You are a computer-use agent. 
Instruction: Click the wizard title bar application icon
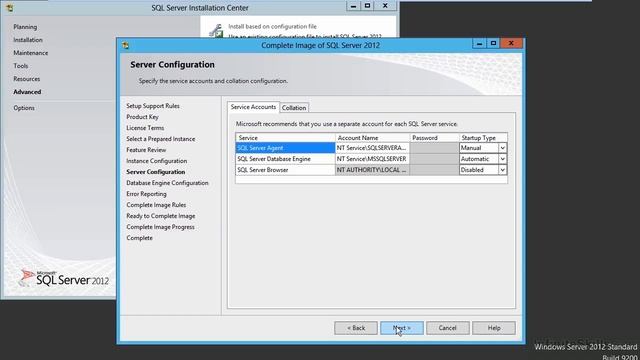tap(125, 45)
